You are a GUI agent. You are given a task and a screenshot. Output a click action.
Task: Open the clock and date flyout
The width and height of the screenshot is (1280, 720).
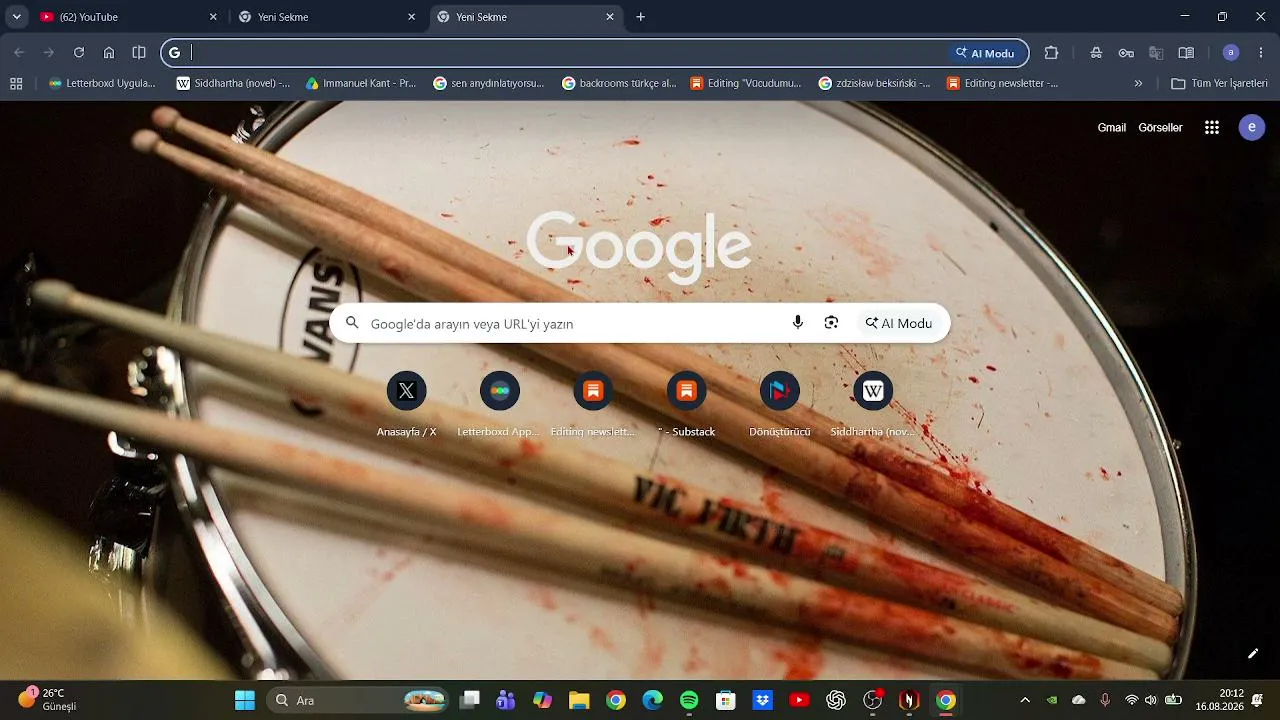point(1219,700)
